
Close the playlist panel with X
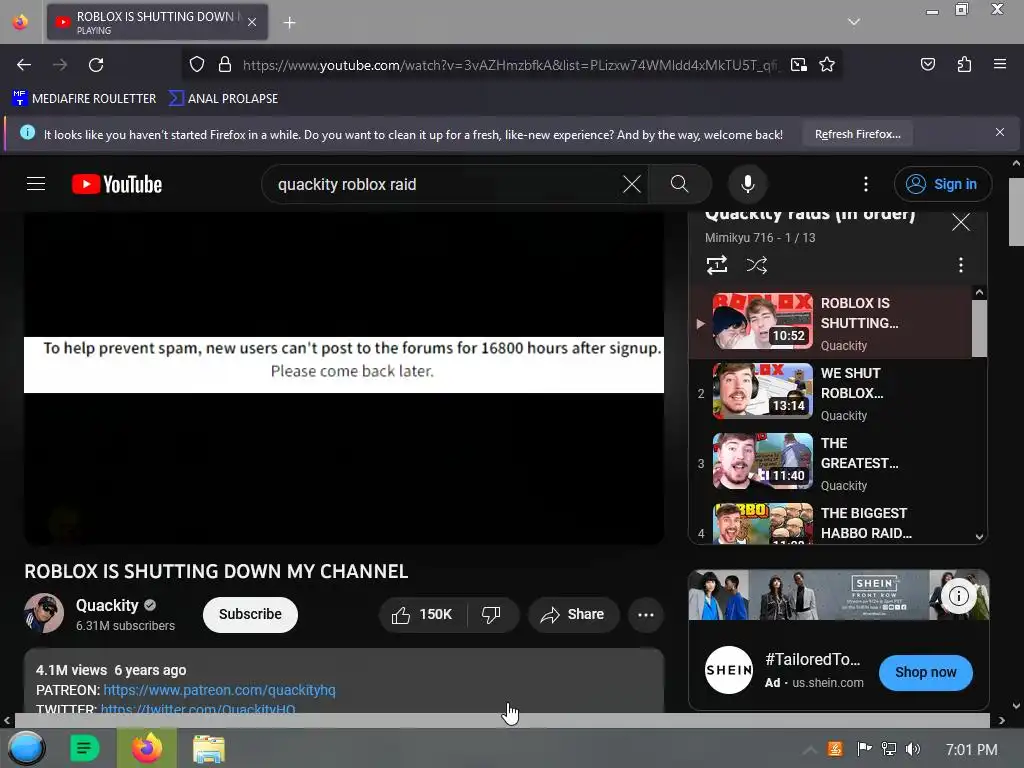[x=961, y=222]
